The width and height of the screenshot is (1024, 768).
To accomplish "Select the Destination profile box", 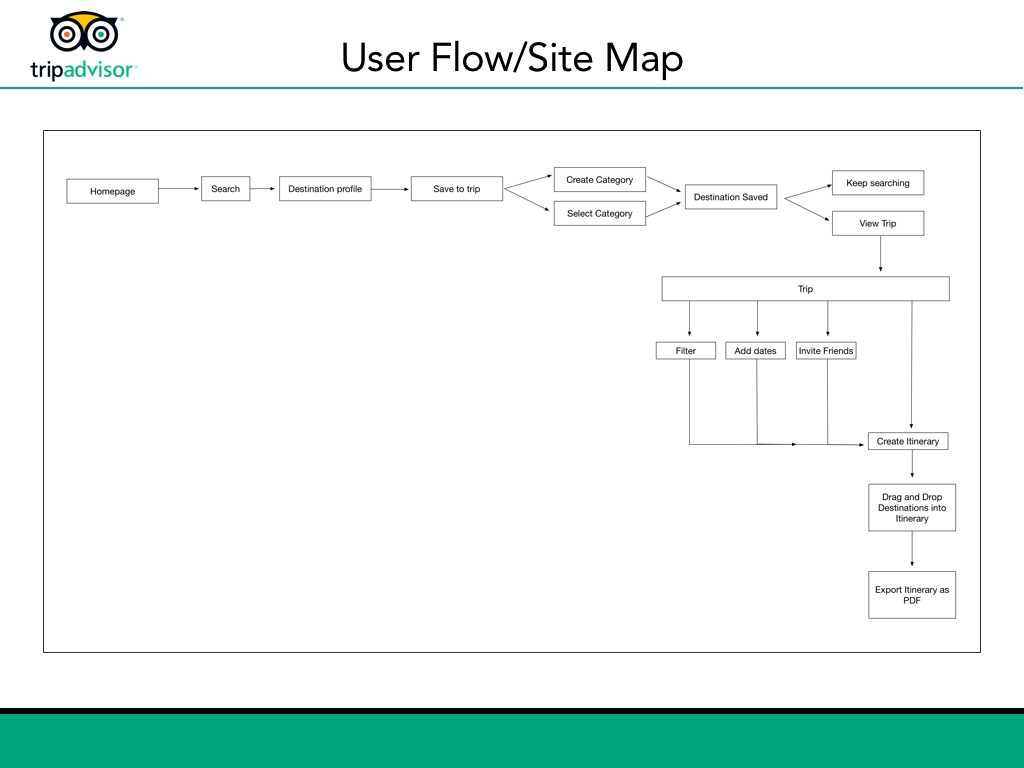I will tap(325, 189).
